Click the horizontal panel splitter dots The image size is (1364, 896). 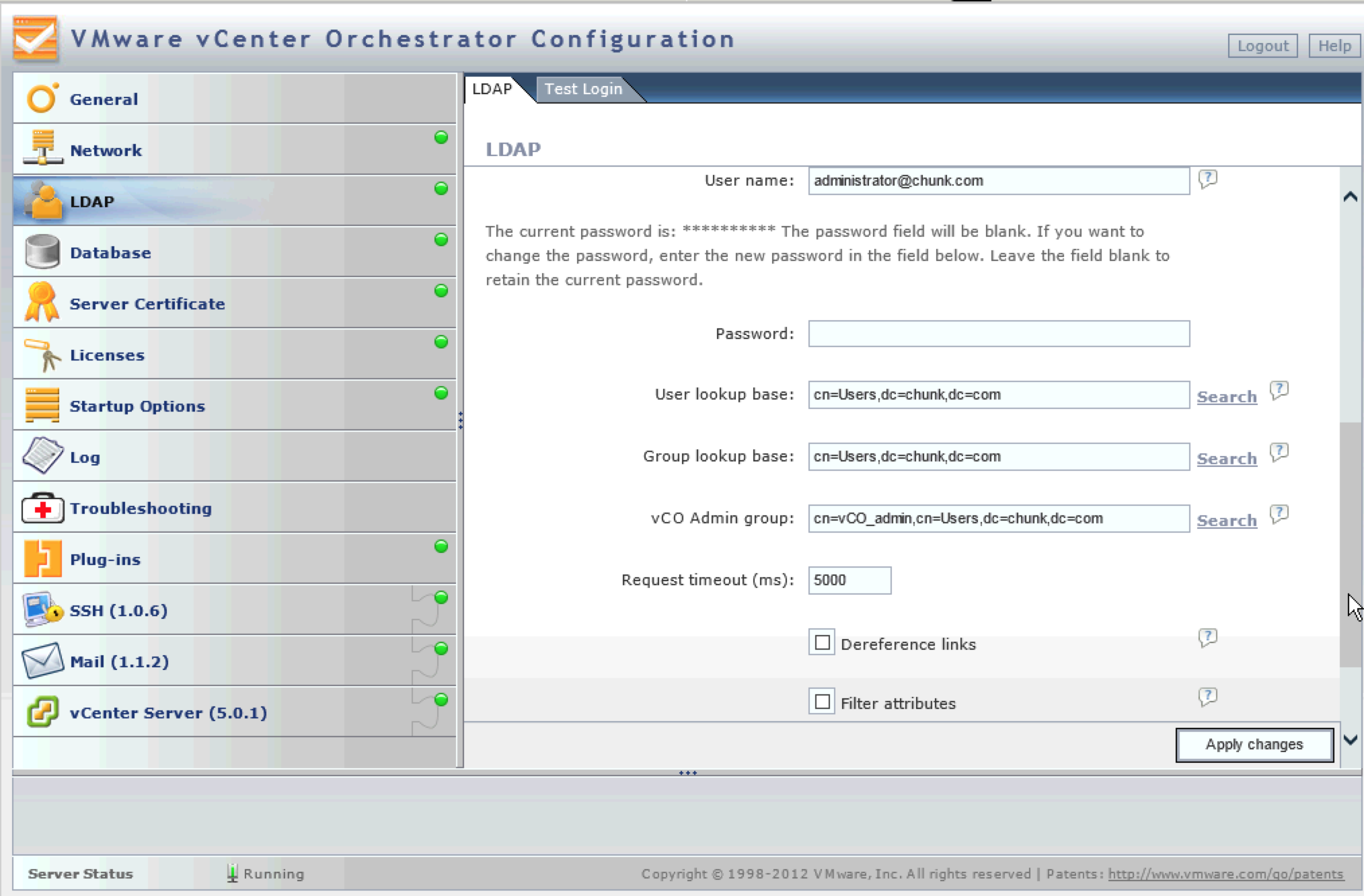point(687,773)
